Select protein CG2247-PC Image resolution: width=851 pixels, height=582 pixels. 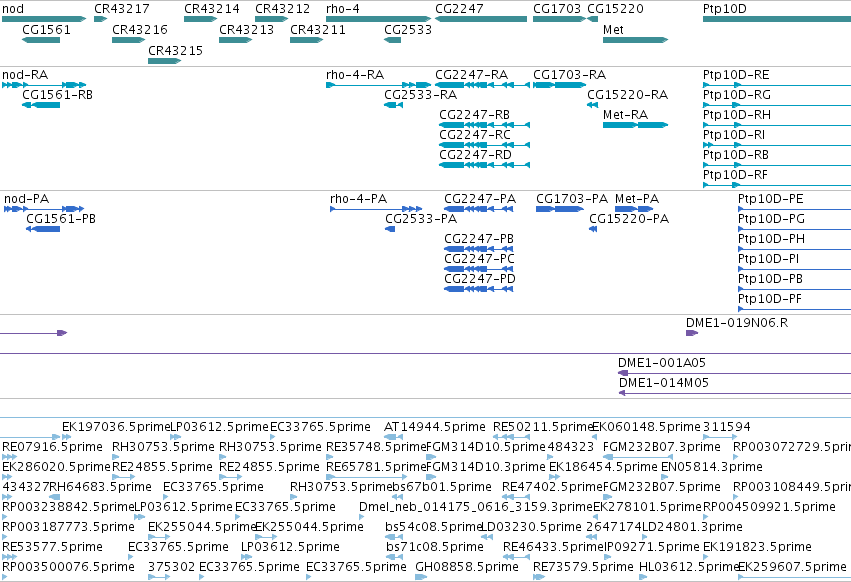479,269
